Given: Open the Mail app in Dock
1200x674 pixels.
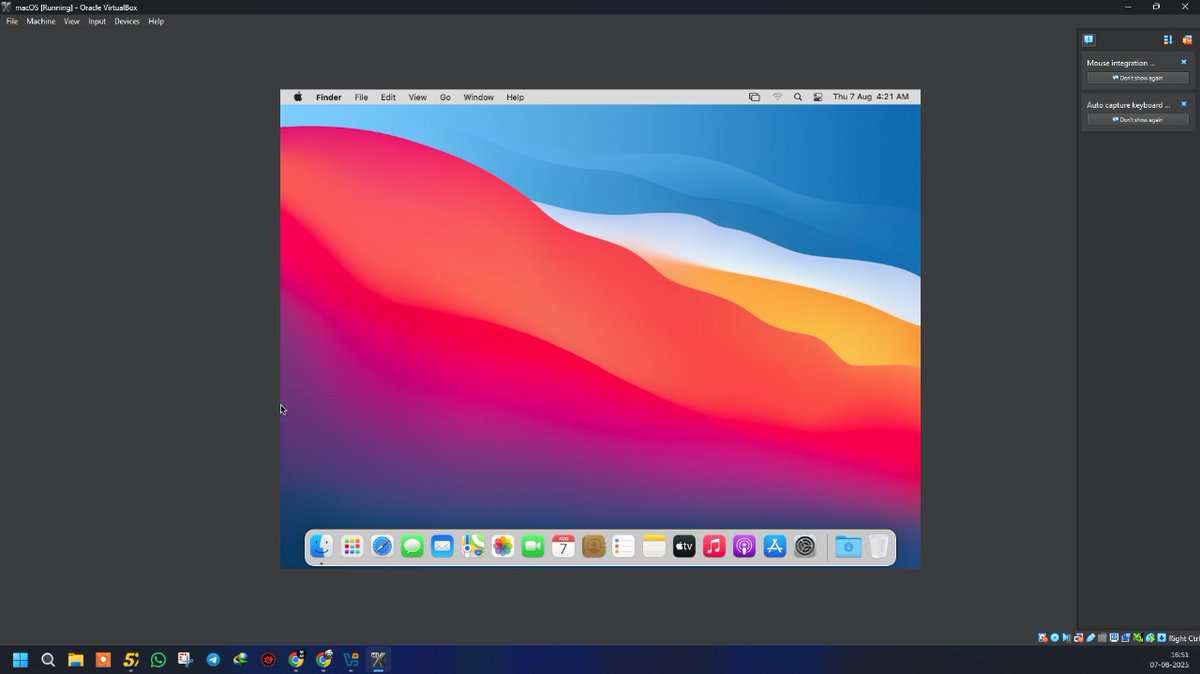Looking at the screenshot, I should (442, 546).
